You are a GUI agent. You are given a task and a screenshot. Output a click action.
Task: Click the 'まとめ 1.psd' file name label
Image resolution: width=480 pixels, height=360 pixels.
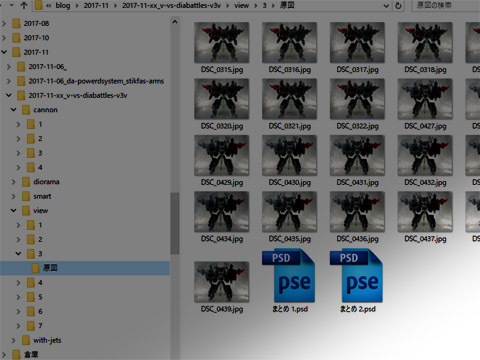click(290, 309)
